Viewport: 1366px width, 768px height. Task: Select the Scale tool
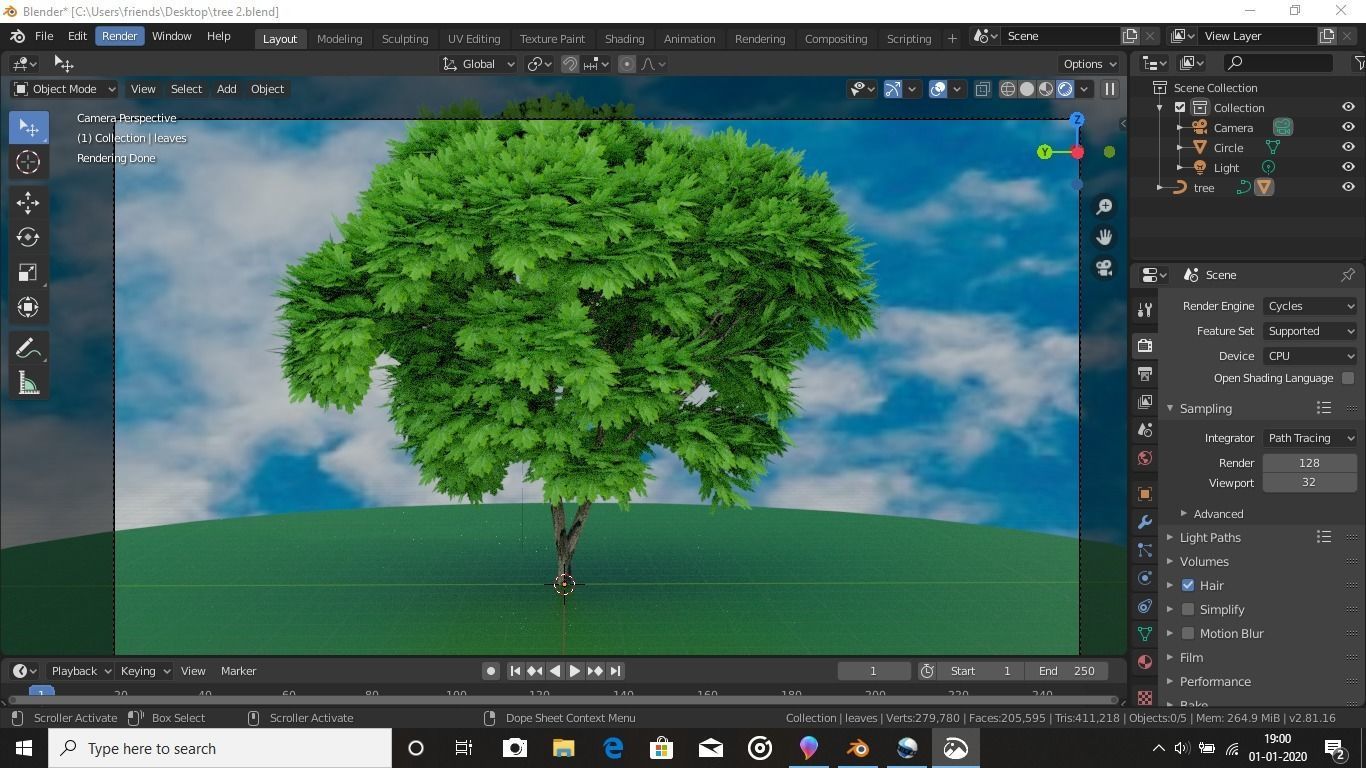(x=28, y=272)
